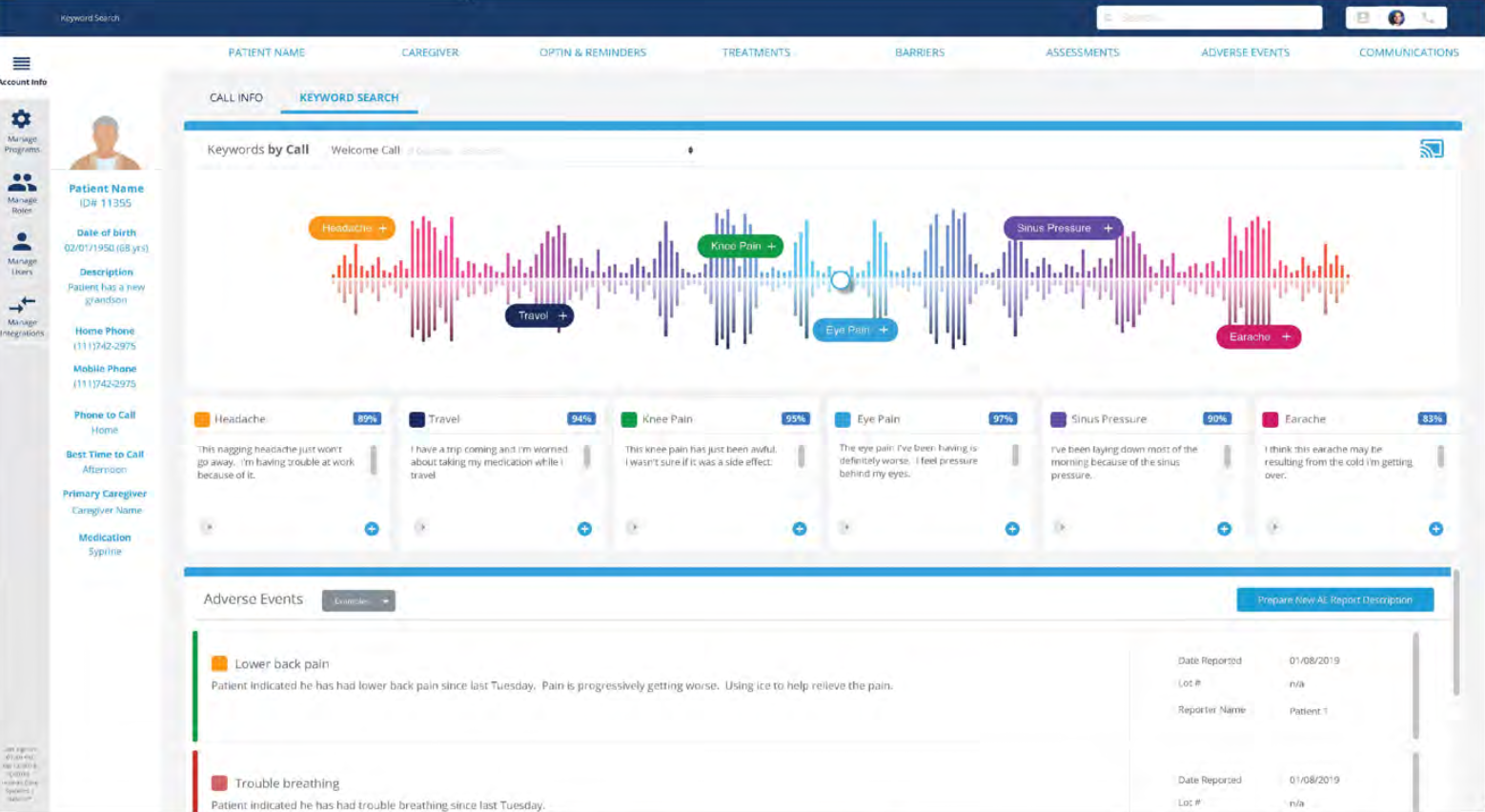Click the home phone number (111)742-2975
This screenshot has height=812, width=1485.
click(105, 346)
